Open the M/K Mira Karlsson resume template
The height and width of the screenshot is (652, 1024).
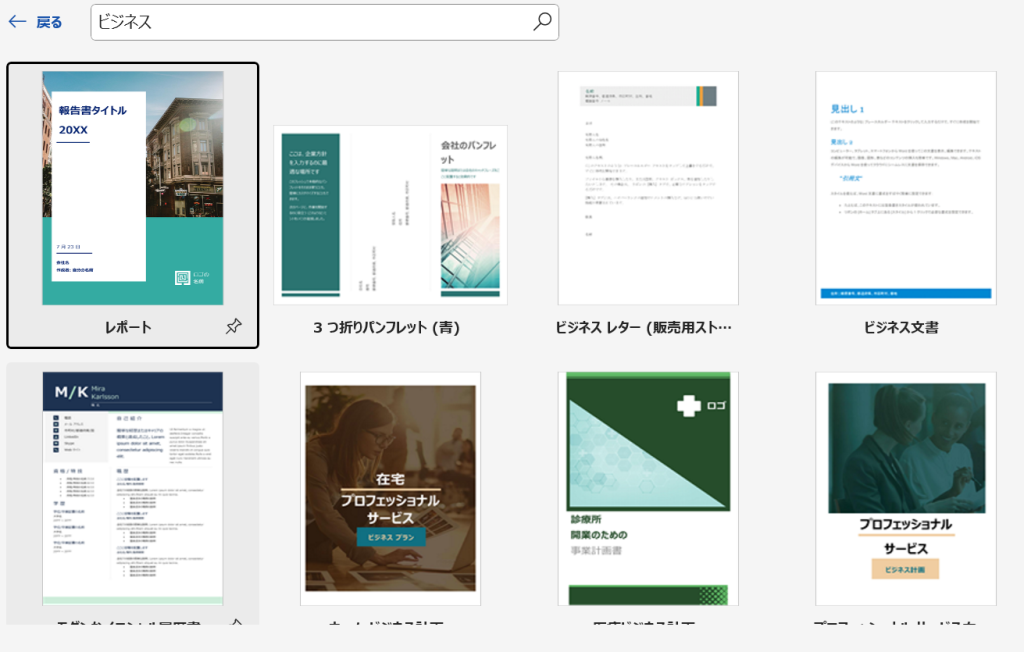click(x=132, y=488)
